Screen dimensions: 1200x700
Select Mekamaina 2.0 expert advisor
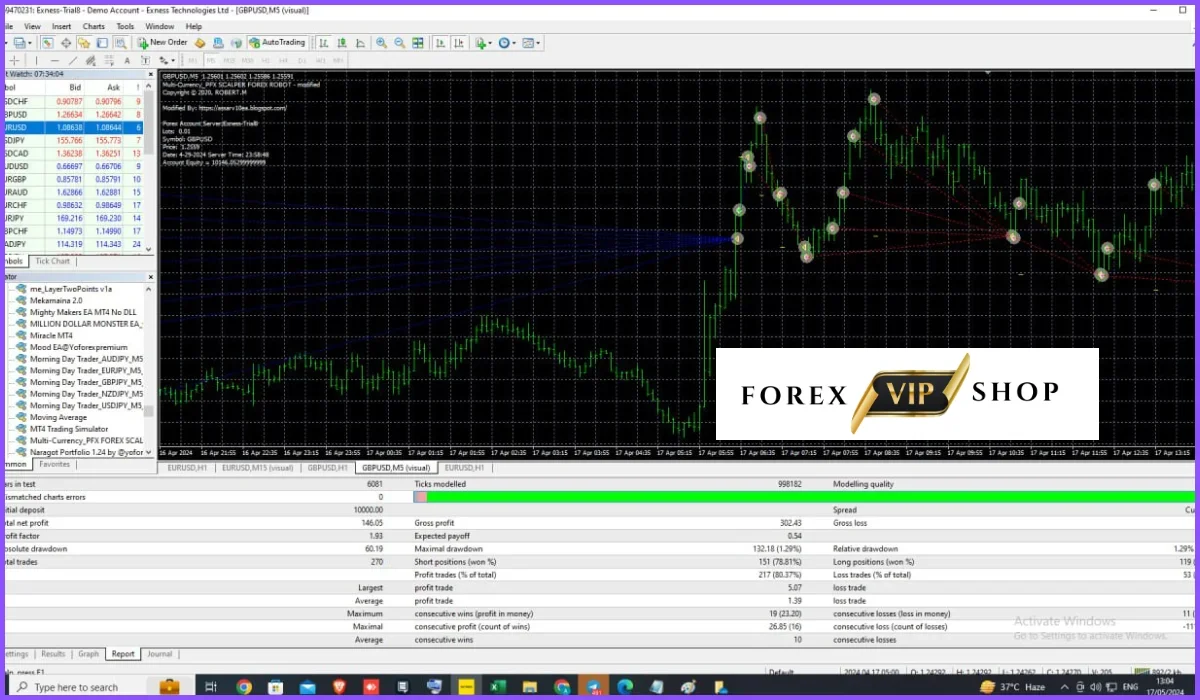(56, 300)
